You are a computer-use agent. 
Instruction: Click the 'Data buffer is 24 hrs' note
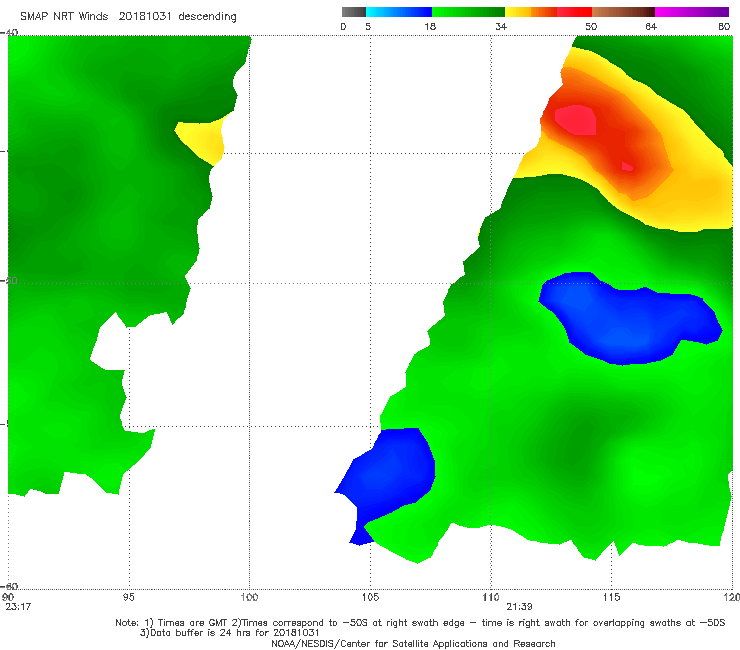(230, 633)
